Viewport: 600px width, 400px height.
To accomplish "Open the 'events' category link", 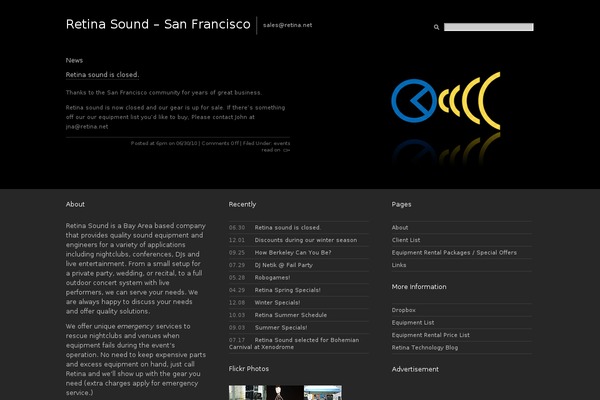I will [282, 143].
